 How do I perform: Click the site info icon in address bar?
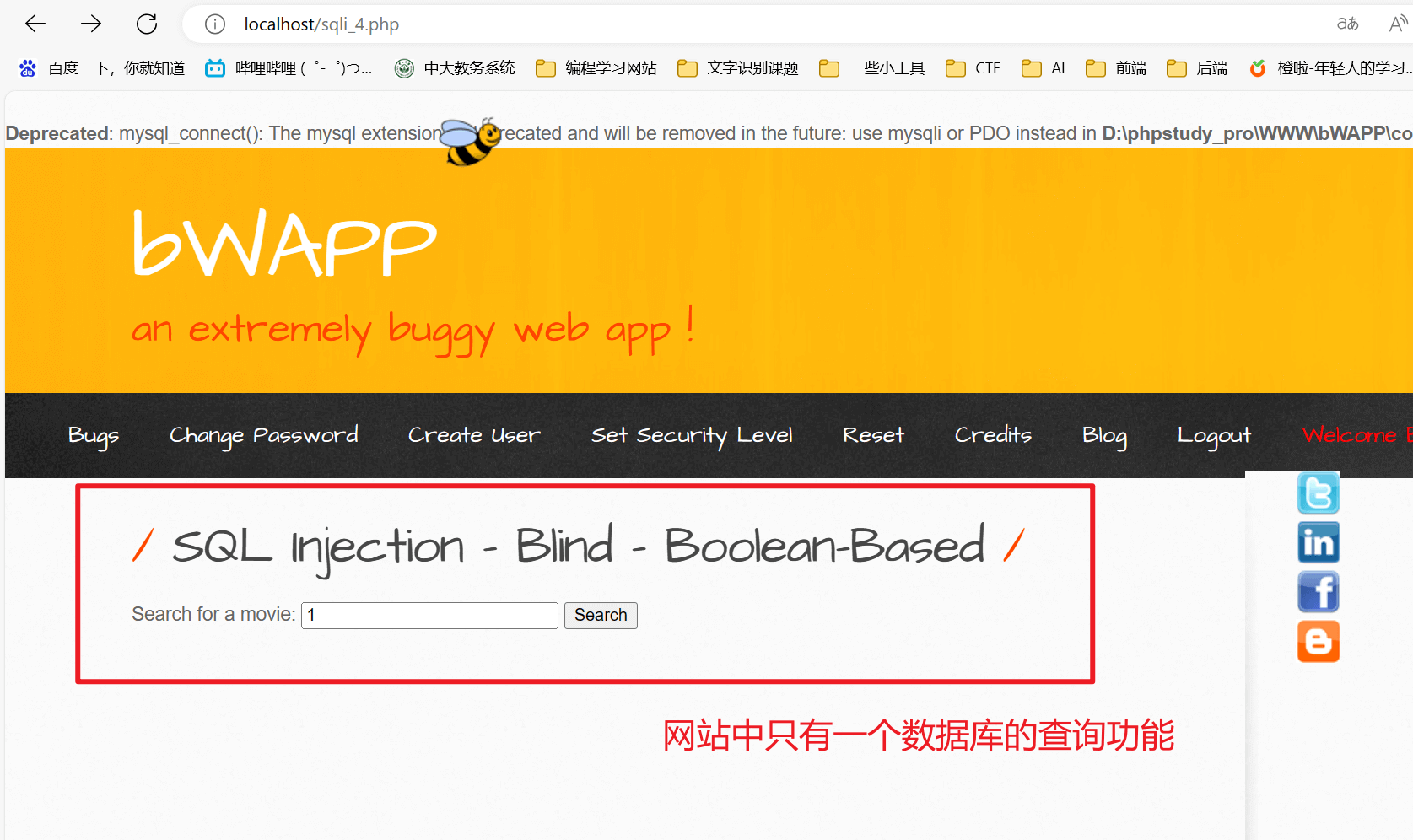coord(215,24)
